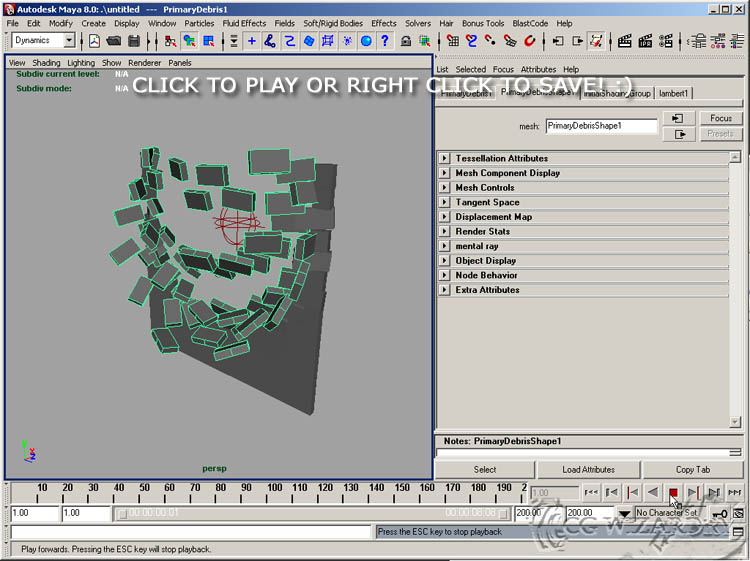Switch to the lambert1 tab
The height and width of the screenshot is (561, 750).
(673, 93)
